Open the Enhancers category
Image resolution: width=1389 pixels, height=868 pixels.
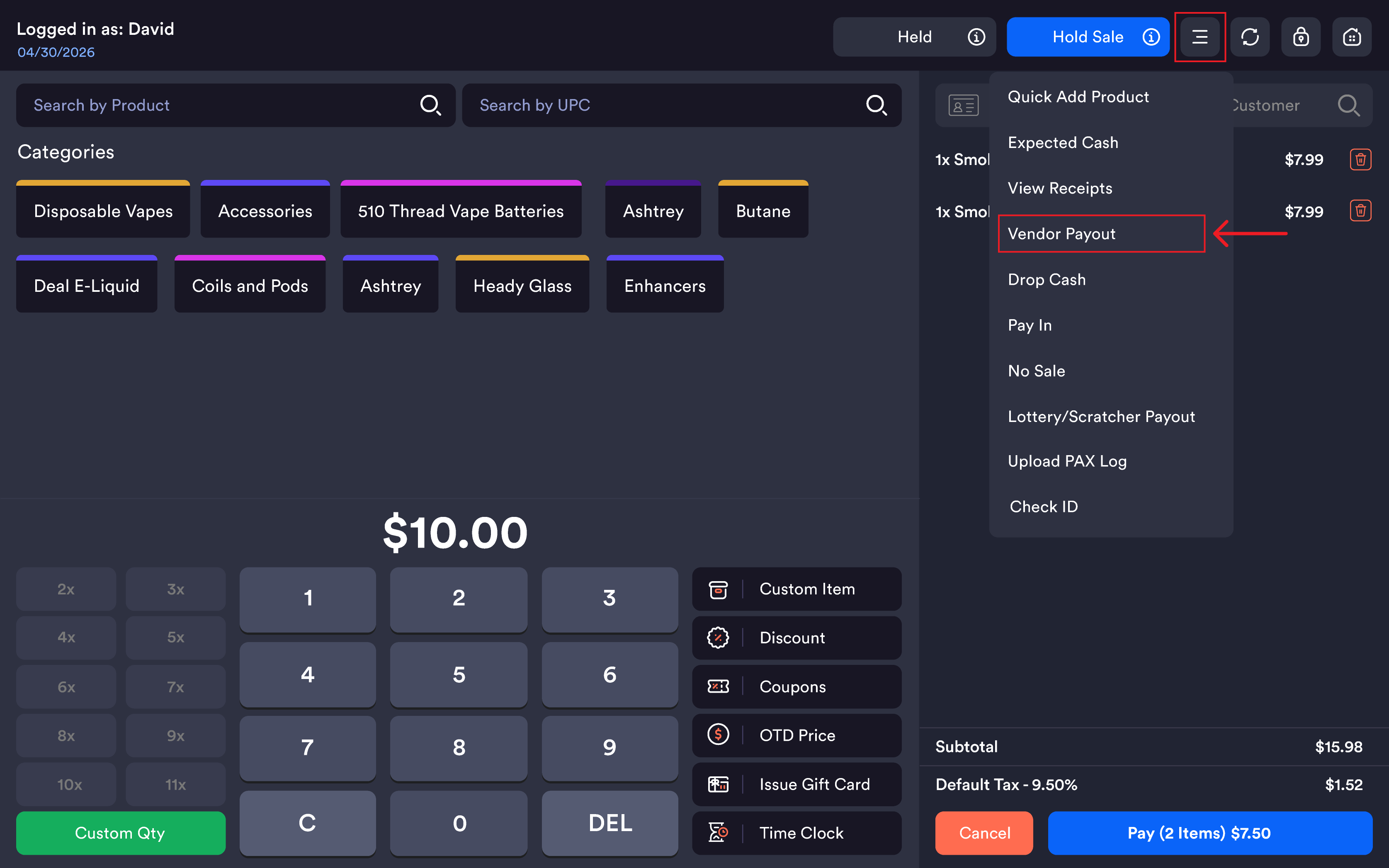click(665, 284)
